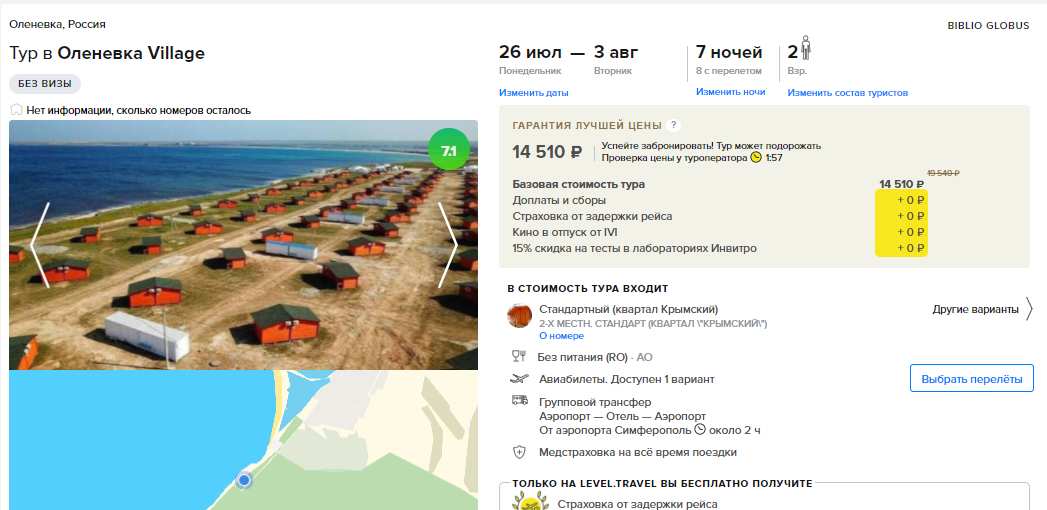The image size is (1047, 510).
Task: Open the Изменить даты link
Action: (534, 93)
